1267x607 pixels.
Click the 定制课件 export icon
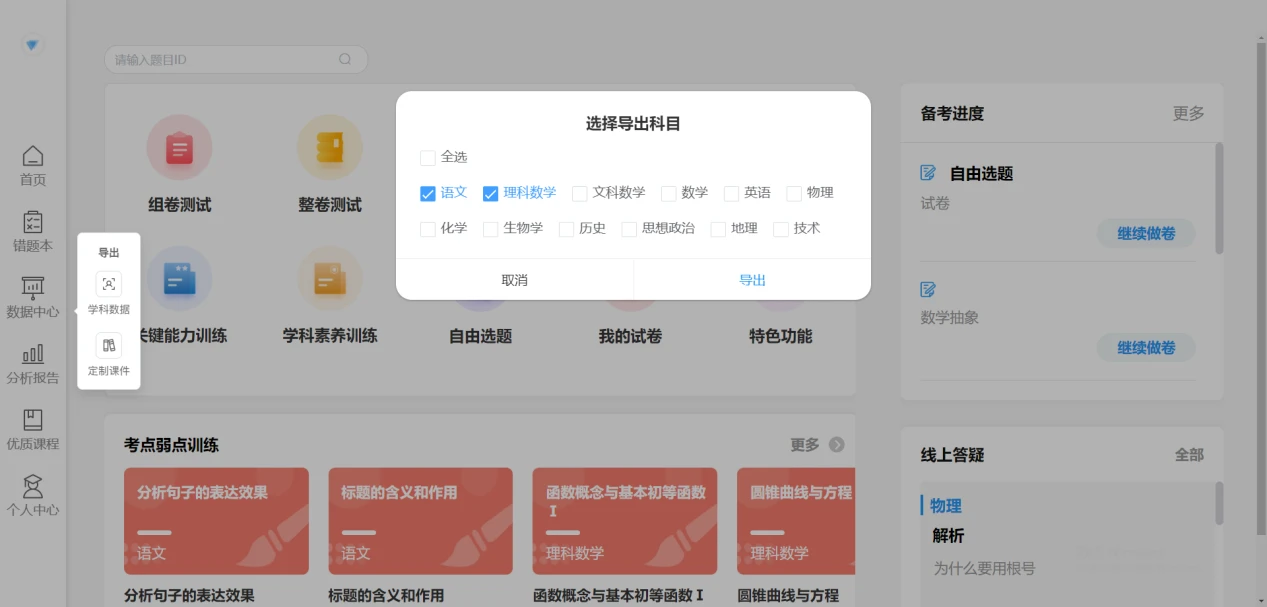[x=109, y=345]
